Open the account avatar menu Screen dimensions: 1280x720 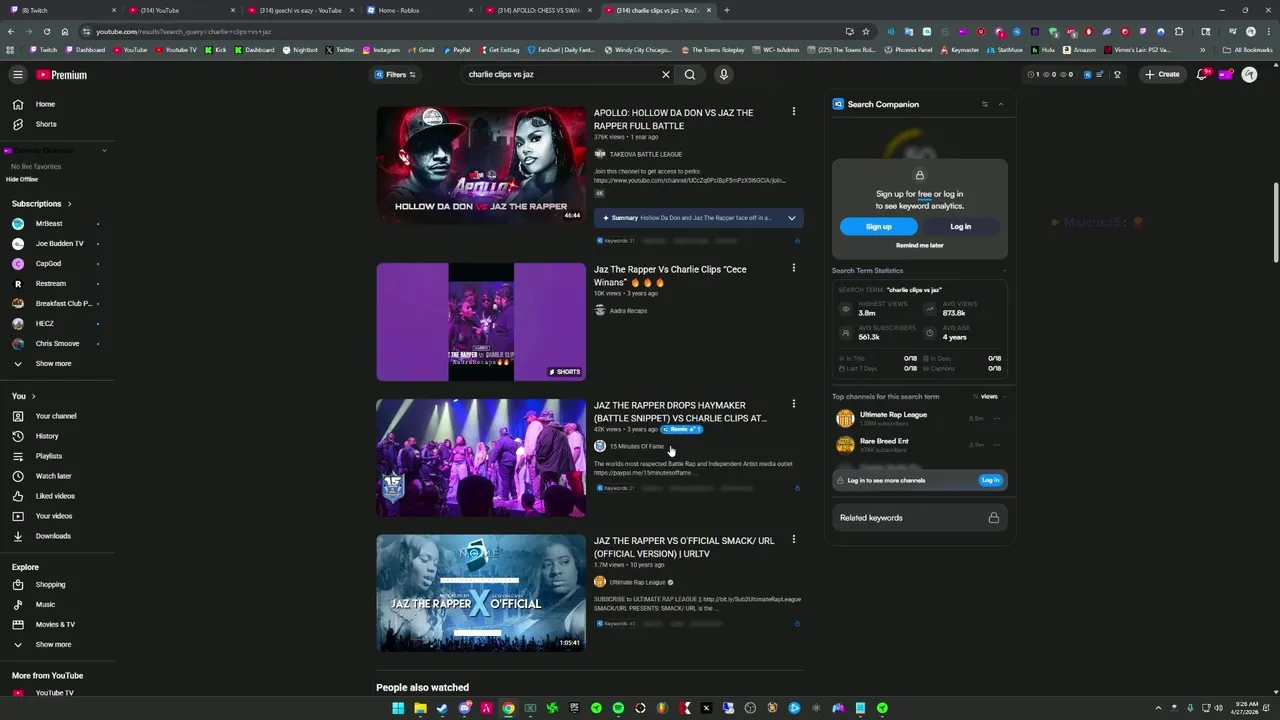click(x=1249, y=74)
